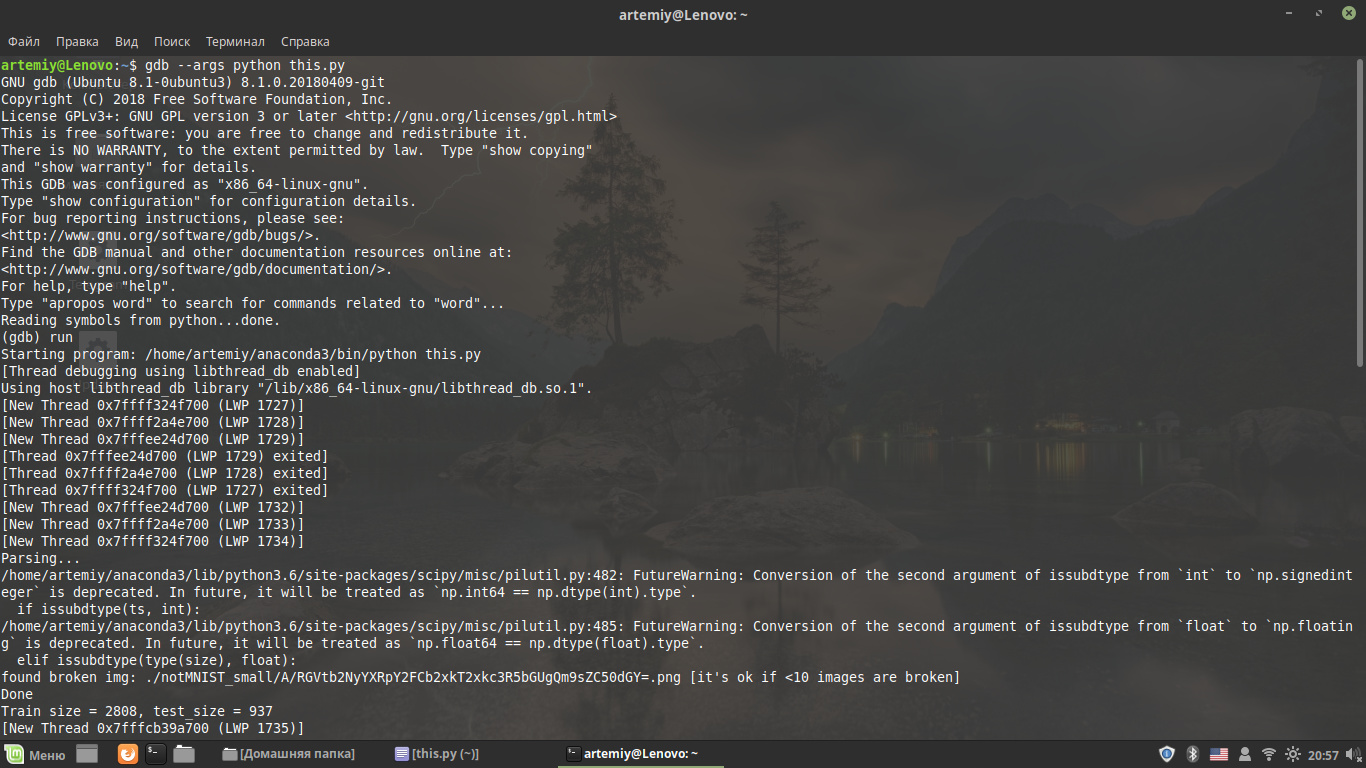The height and width of the screenshot is (768, 1366).
Task: Open the update manager shield icon
Action: click(x=1166, y=754)
